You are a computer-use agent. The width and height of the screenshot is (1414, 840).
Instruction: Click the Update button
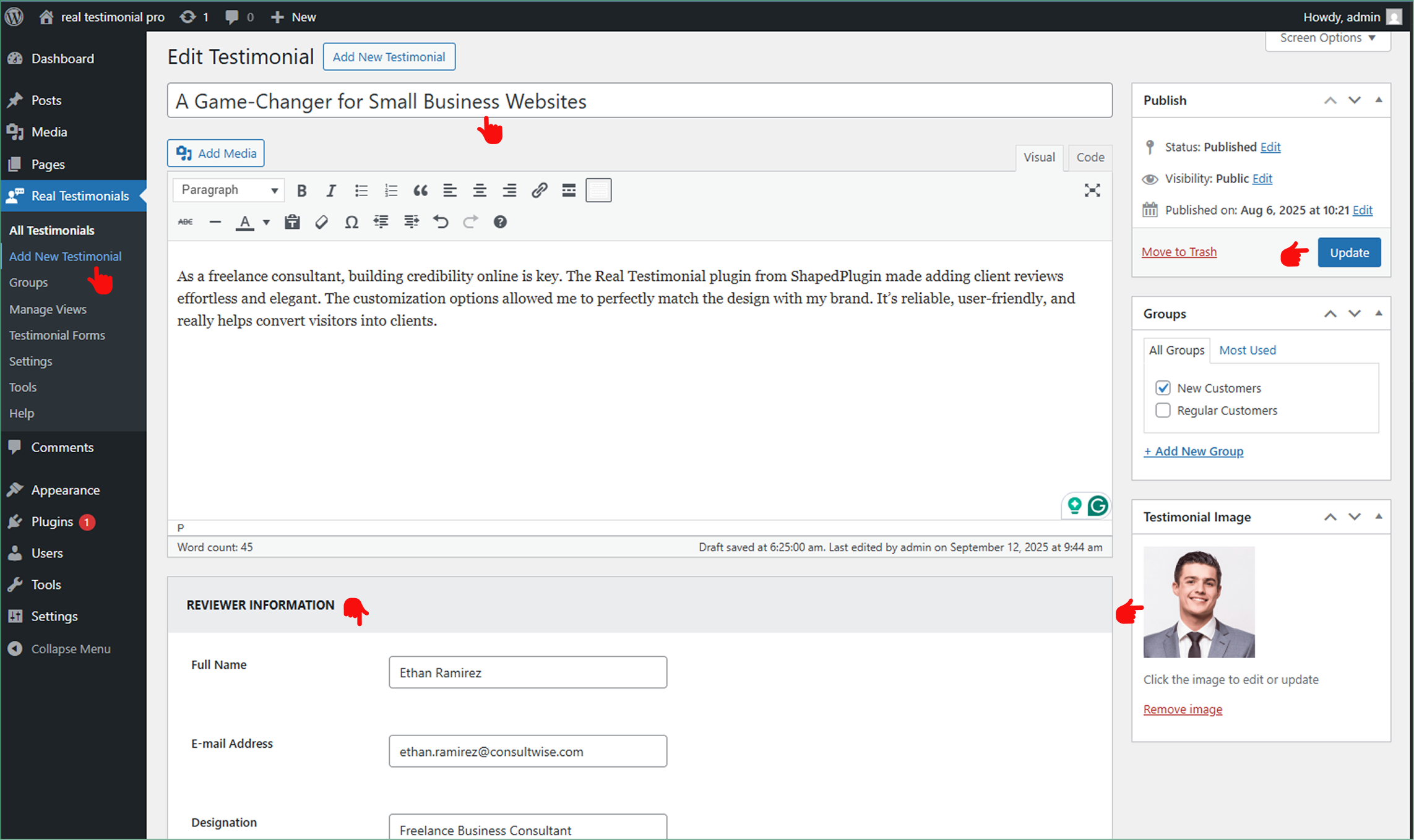click(1349, 252)
